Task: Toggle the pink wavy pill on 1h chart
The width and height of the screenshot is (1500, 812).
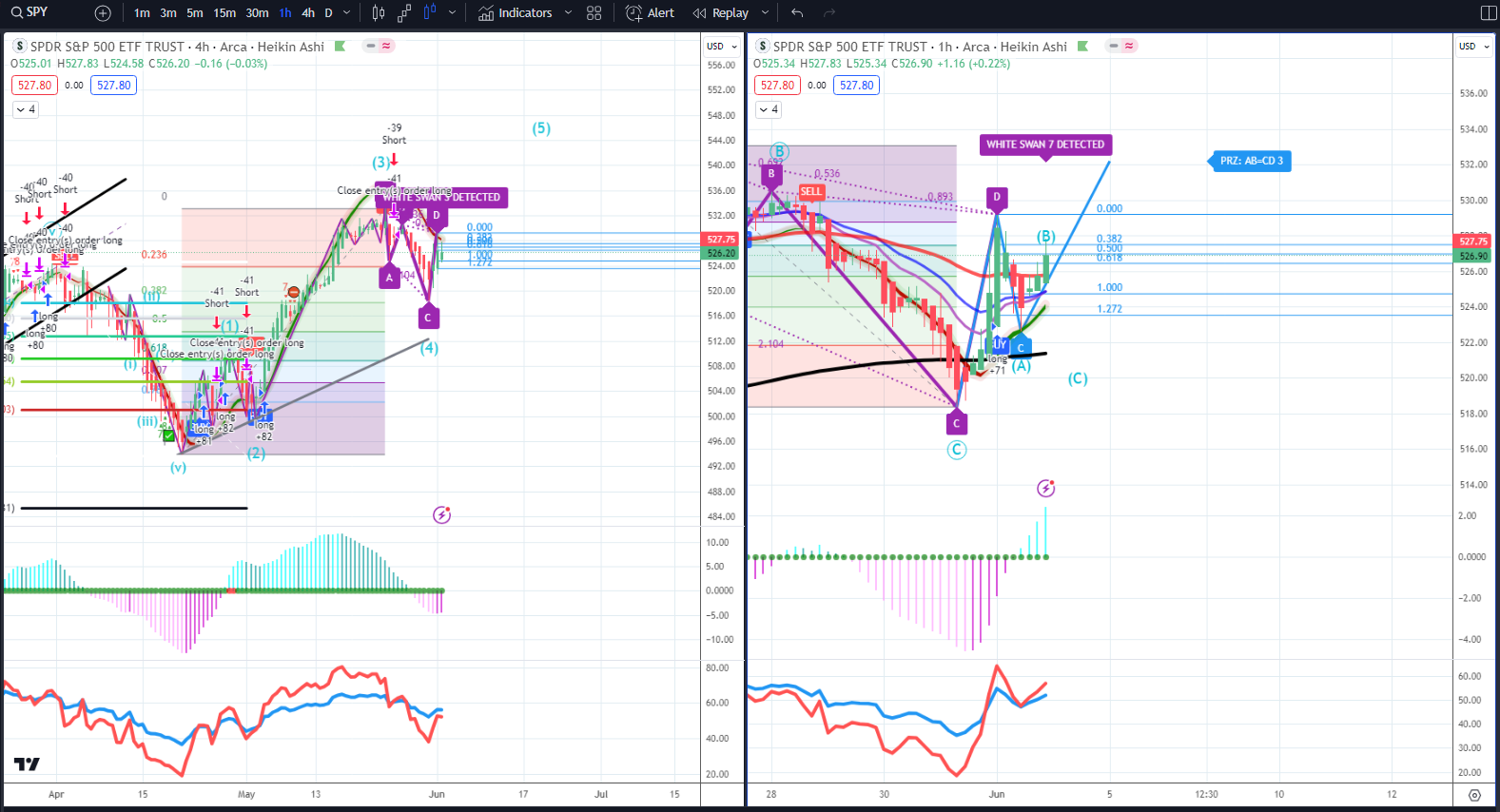Action: point(1129,46)
